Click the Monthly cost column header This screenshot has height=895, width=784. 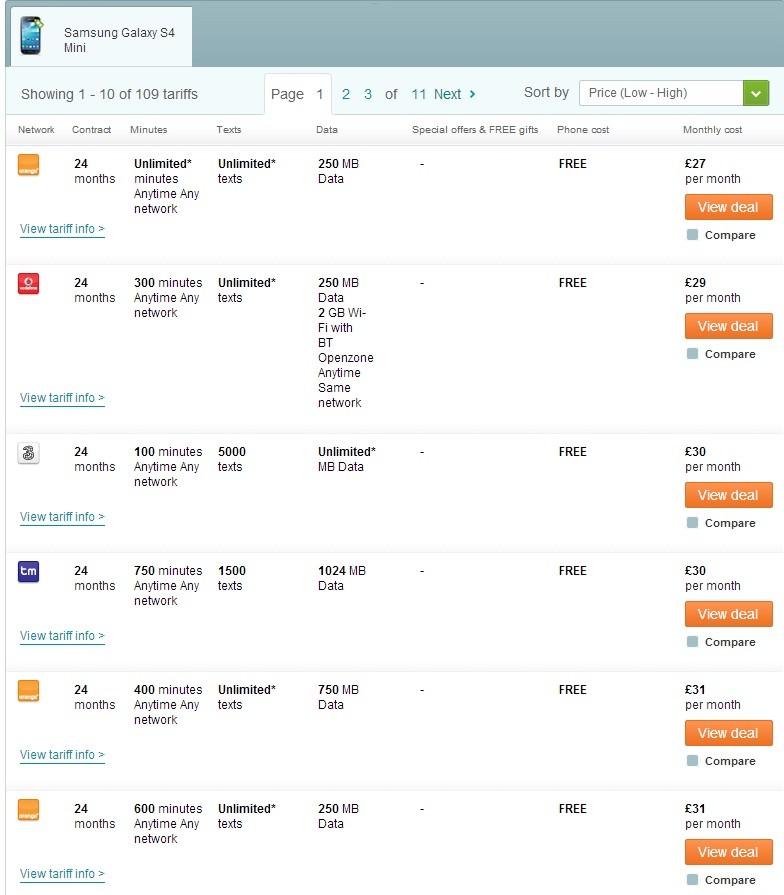[713, 130]
